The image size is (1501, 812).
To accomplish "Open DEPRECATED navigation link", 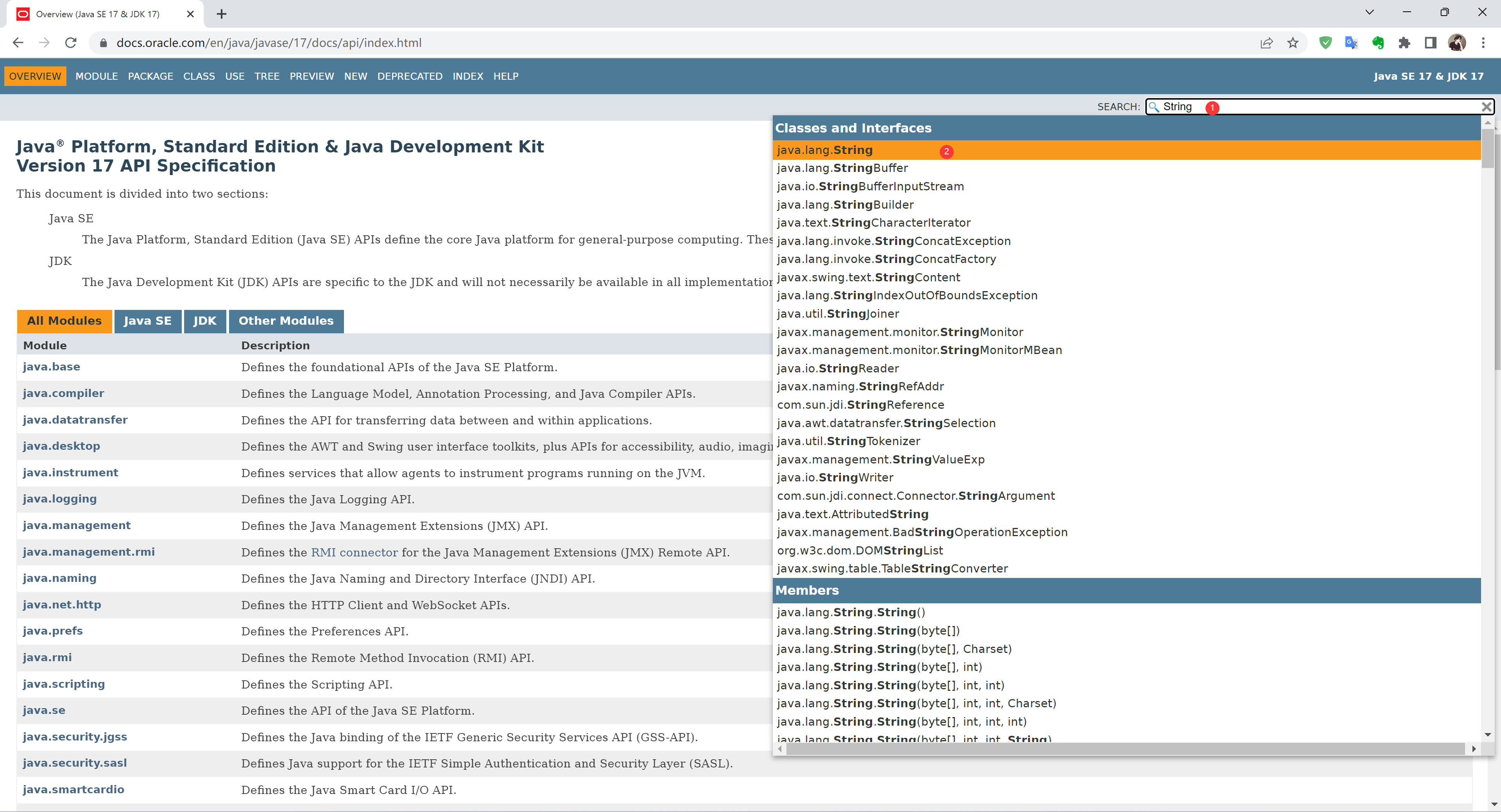I will point(410,76).
